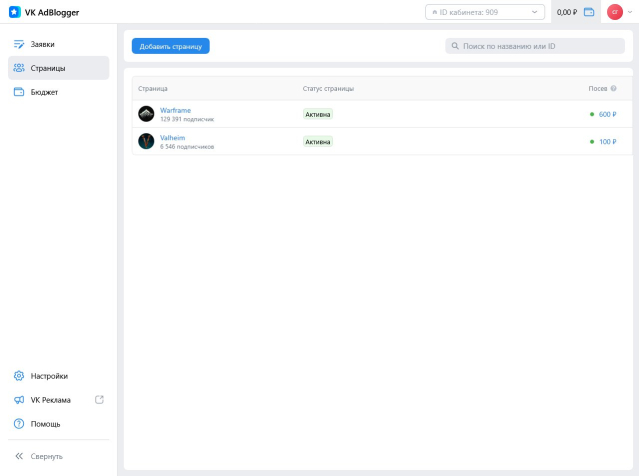
Task: Click the 0,00 ₽ balance
Action: tap(566, 12)
